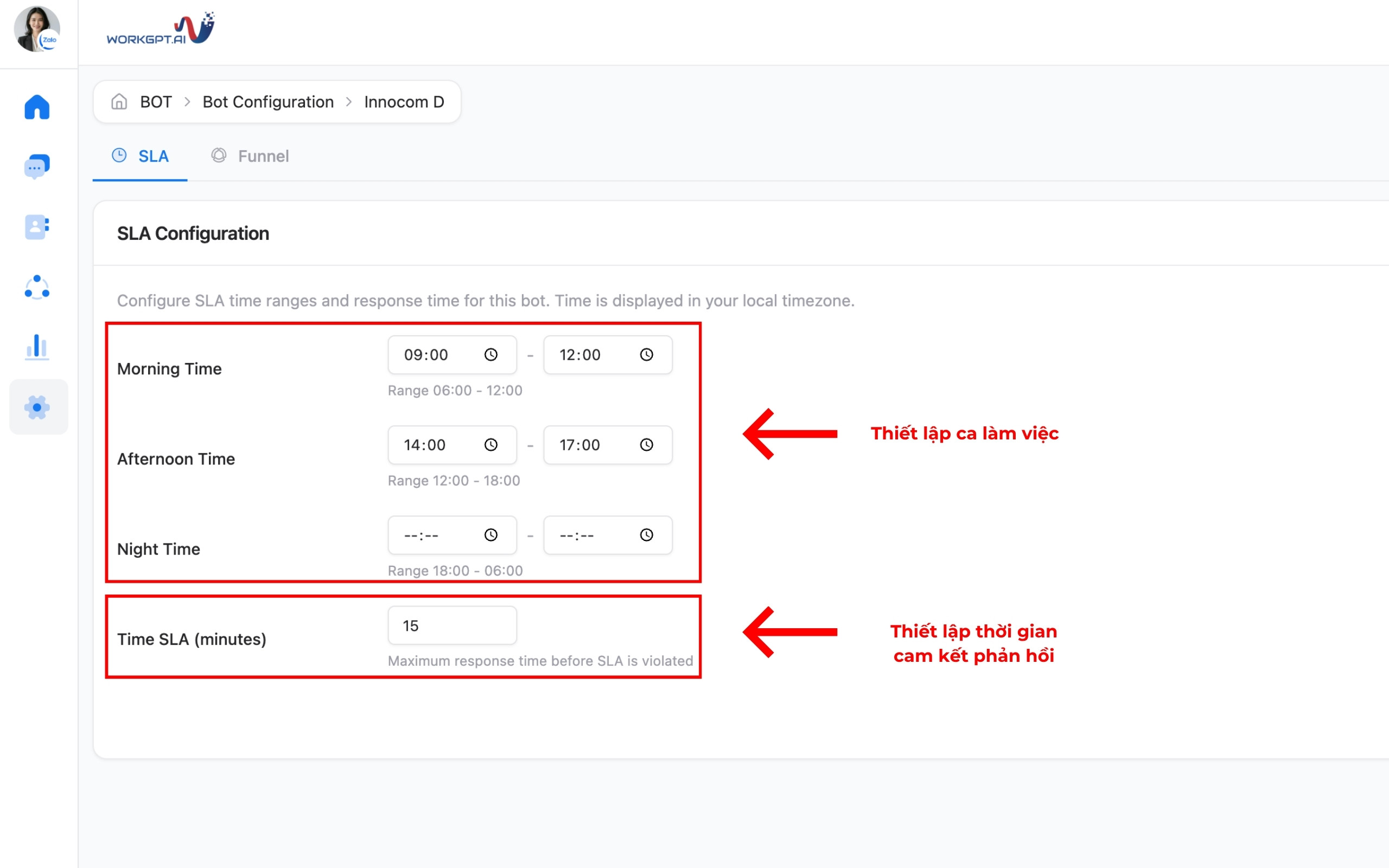Viewport: 1389px width, 868px height.
Task: Open Night start time clock picker
Action: click(490, 535)
